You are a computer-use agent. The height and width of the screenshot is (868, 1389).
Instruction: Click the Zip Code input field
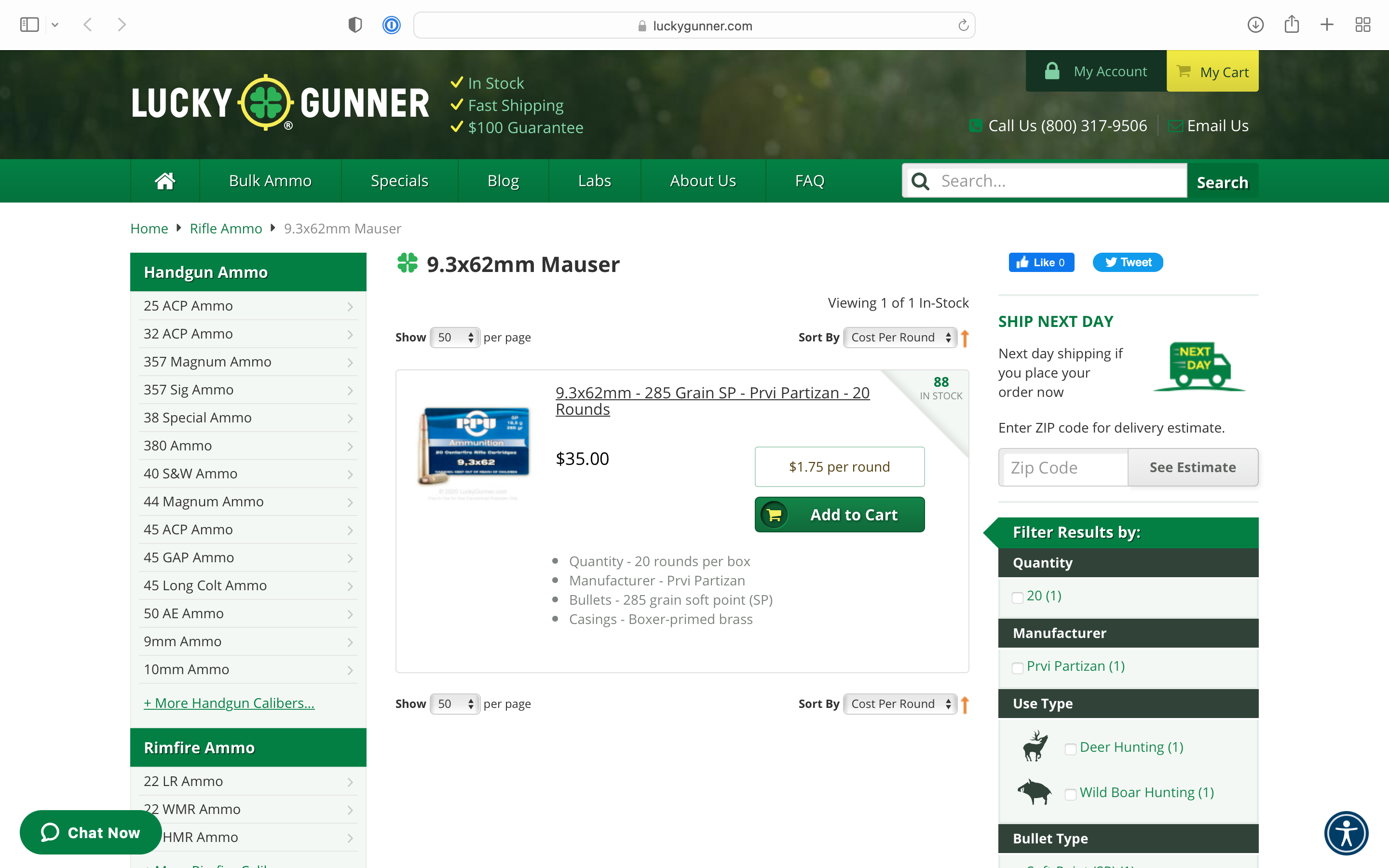pyautogui.click(x=1063, y=467)
